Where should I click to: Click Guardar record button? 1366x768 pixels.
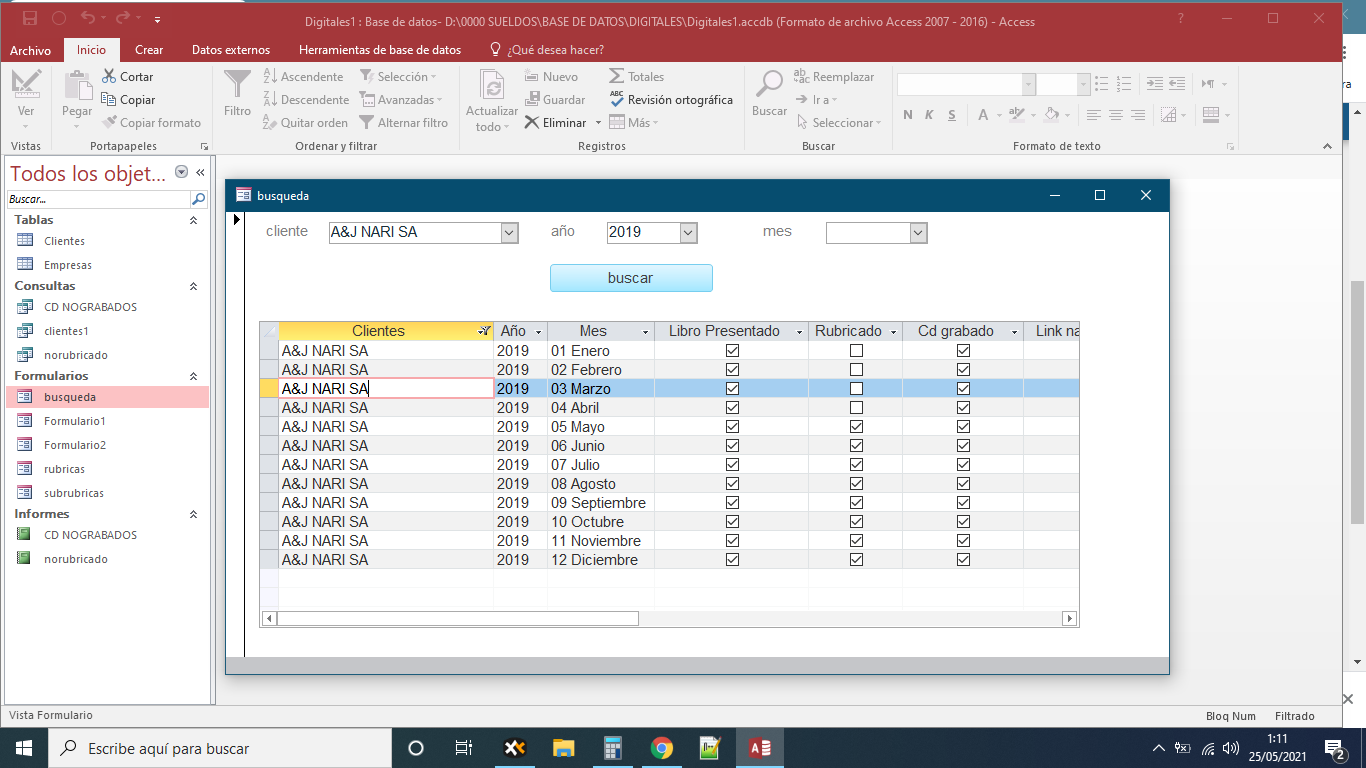click(555, 100)
